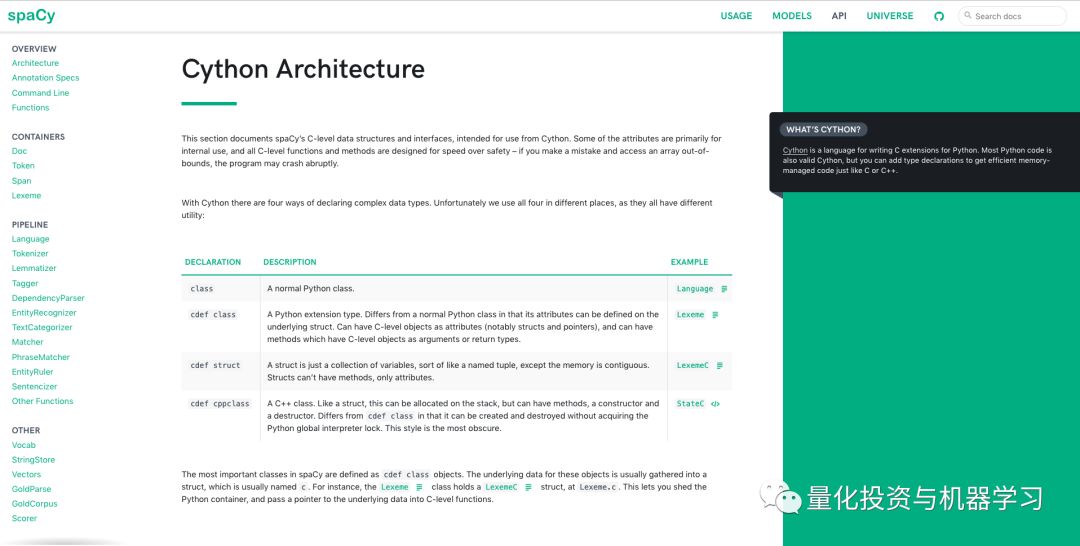Open Annotation Specs in the sidebar
Screen dimensions: 1080x546
click(45, 78)
